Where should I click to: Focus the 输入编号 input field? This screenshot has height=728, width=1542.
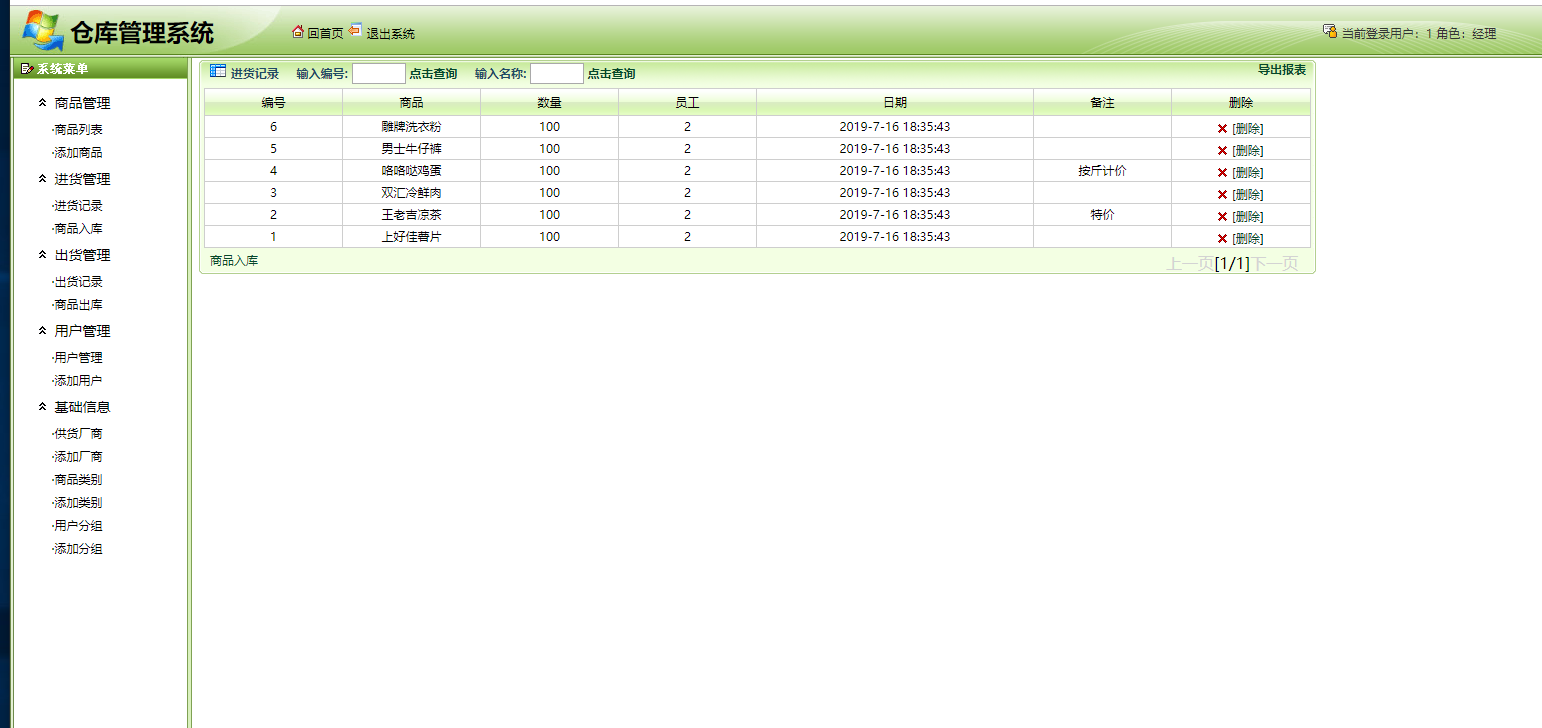pyautogui.click(x=379, y=73)
